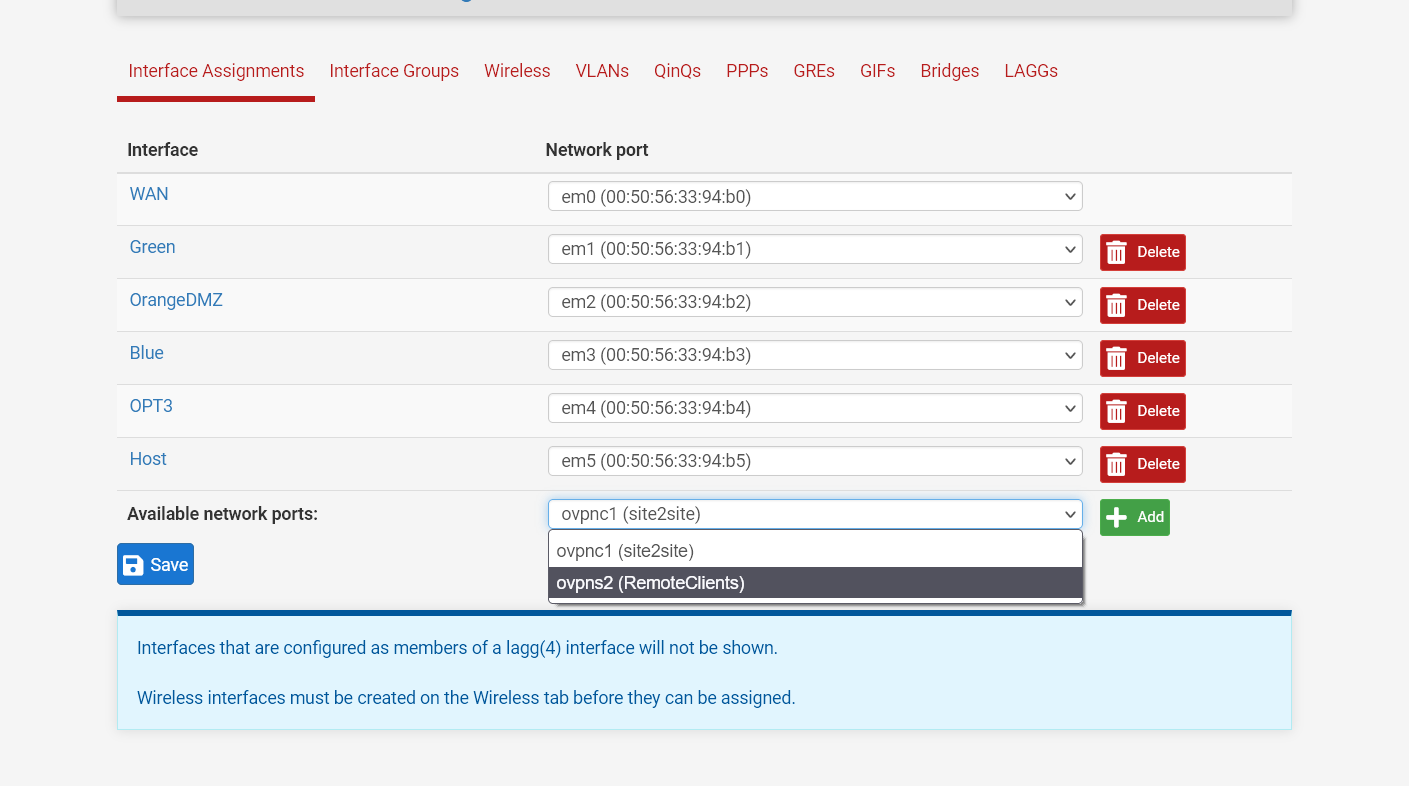1409x786 pixels.
Task: Click the trash icon in OrangeDMZ row
Action: click(1117, 305)
